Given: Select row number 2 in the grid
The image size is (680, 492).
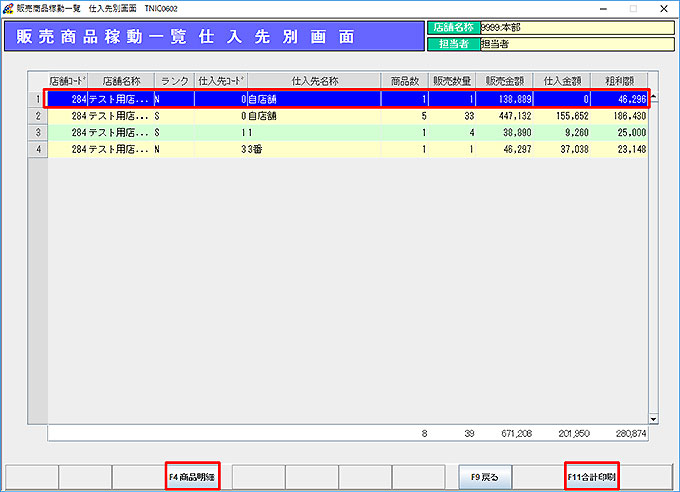Looking at the screenshot, I should click(x=38, y=116).
